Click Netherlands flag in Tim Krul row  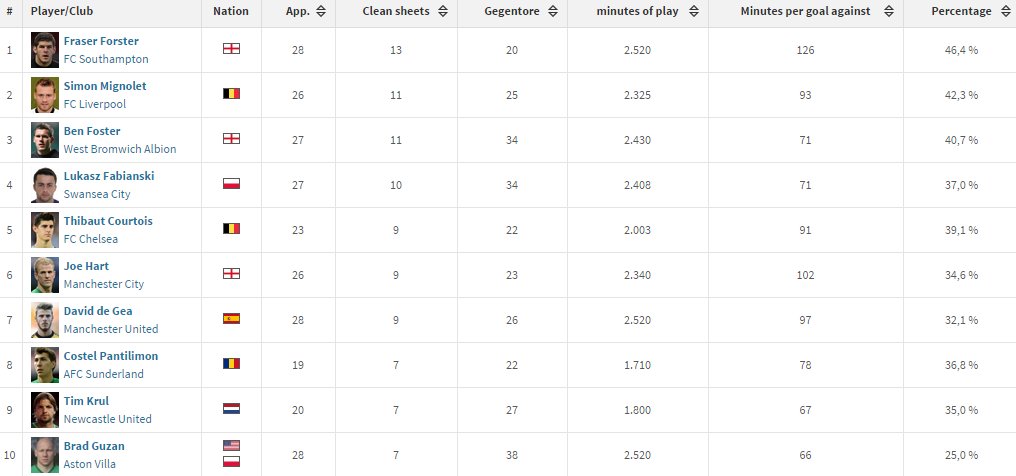pos(231,409)
